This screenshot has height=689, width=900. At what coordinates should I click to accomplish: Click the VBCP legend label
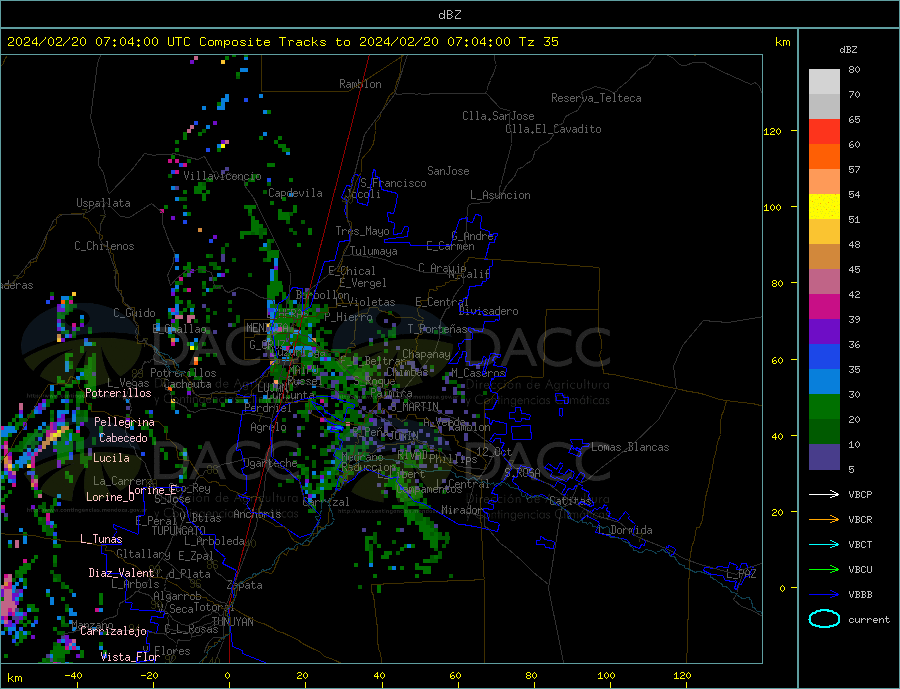coord(860,494)
